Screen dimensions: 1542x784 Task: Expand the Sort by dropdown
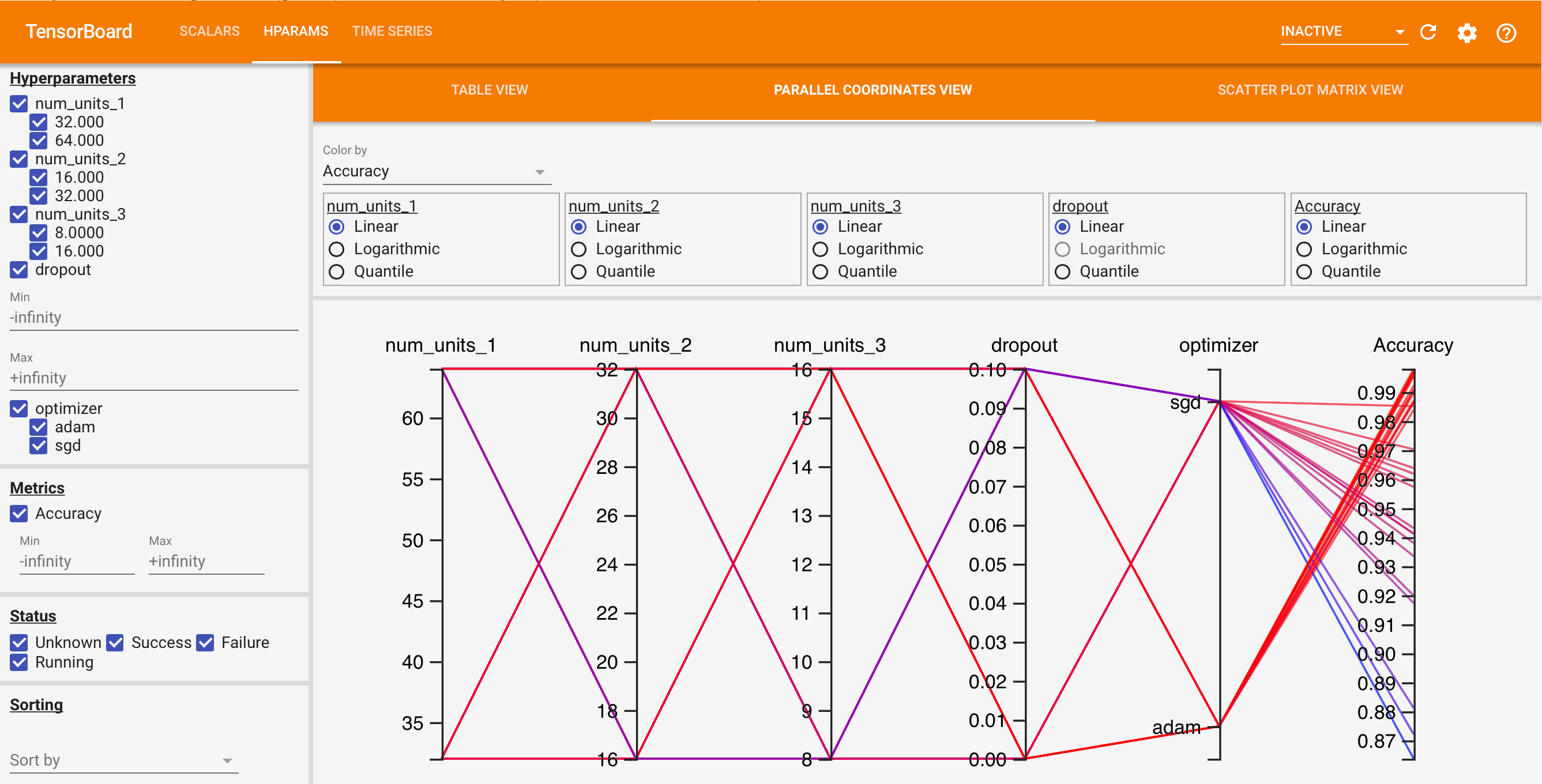123,760
